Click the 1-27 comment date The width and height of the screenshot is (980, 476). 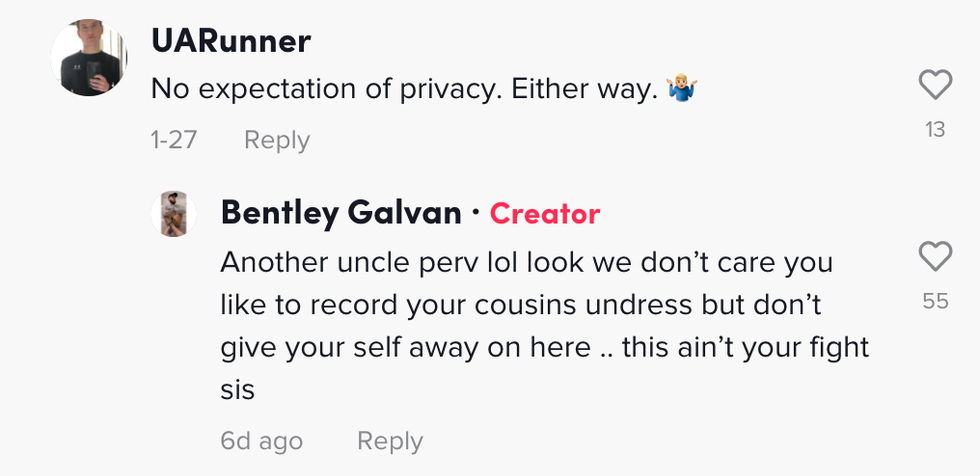(x=174, y=140)
